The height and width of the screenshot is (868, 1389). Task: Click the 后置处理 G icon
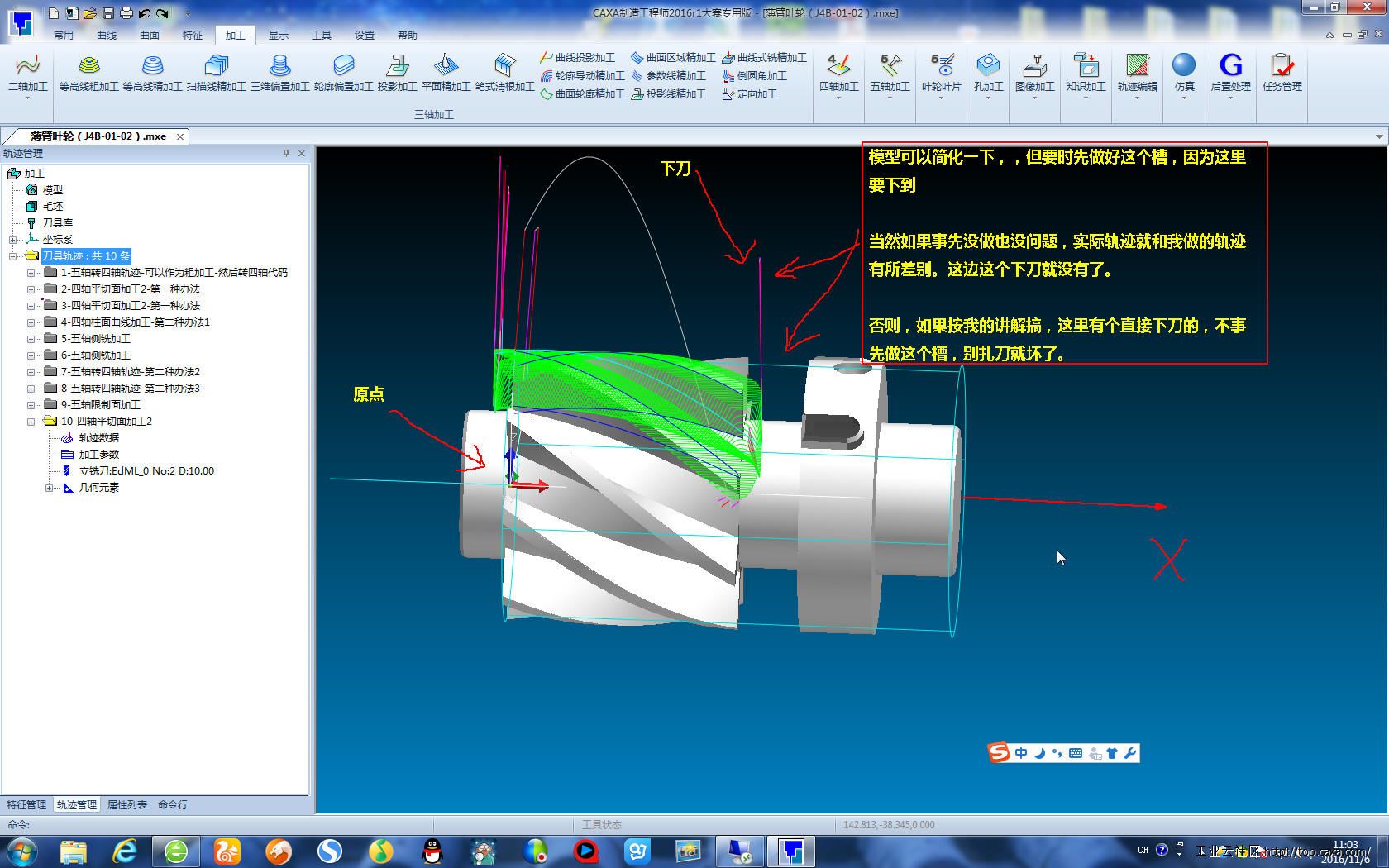pos(1230,66)
